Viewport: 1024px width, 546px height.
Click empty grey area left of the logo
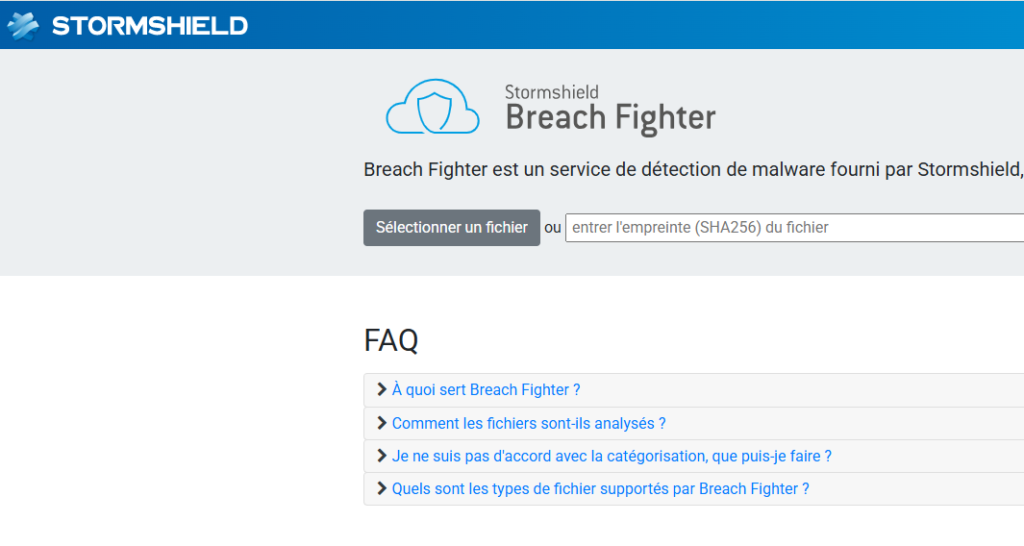pyautogui.click(x=180, y=160)
